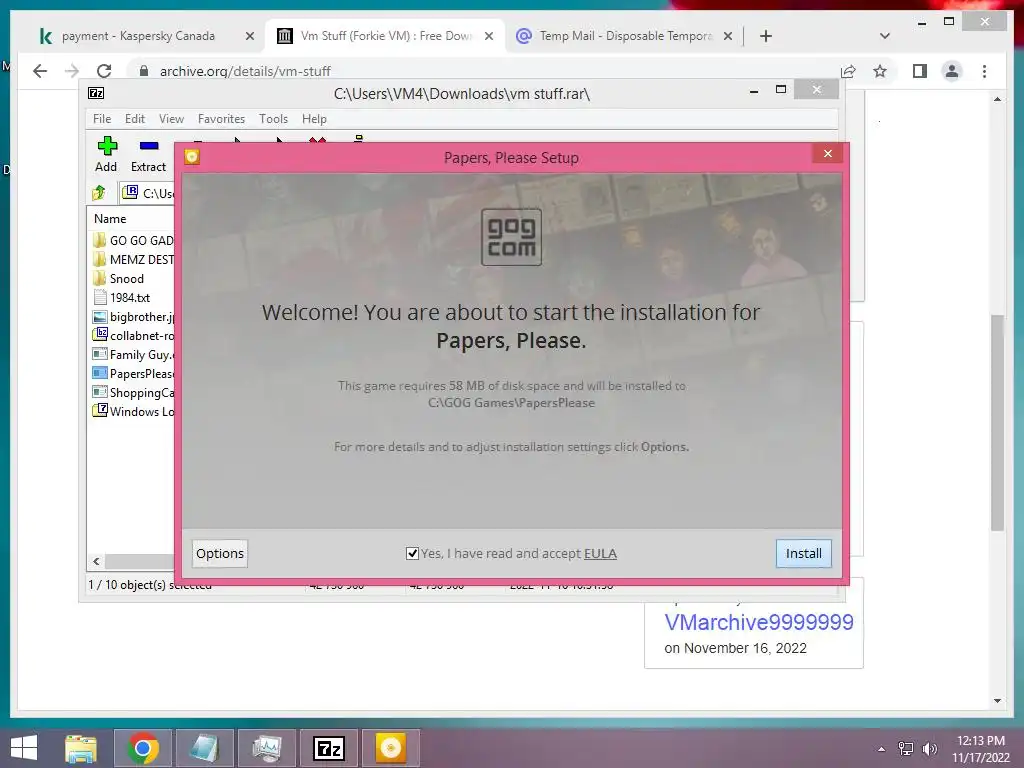Select the MEMZ DEST folder

point(133,259)
